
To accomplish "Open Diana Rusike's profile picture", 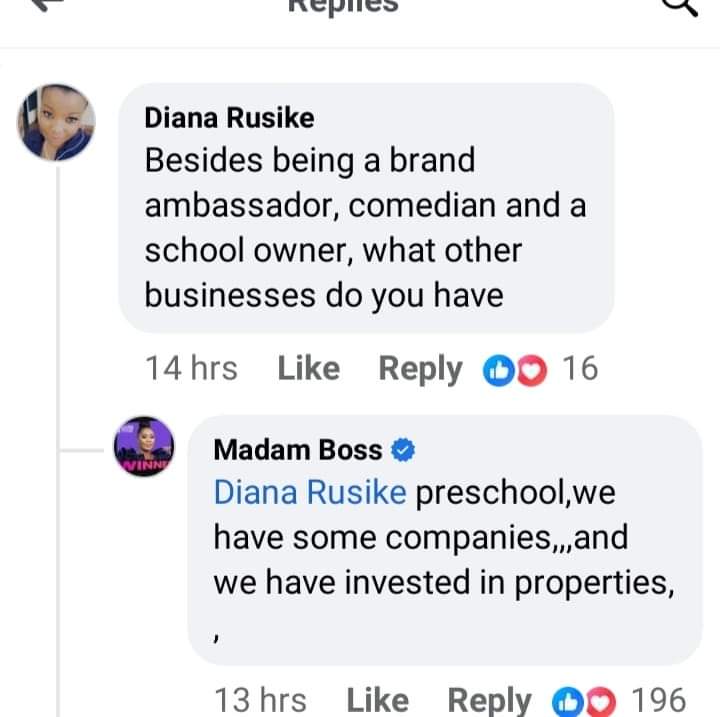I will pyautogui.click(x=56, y=122).
